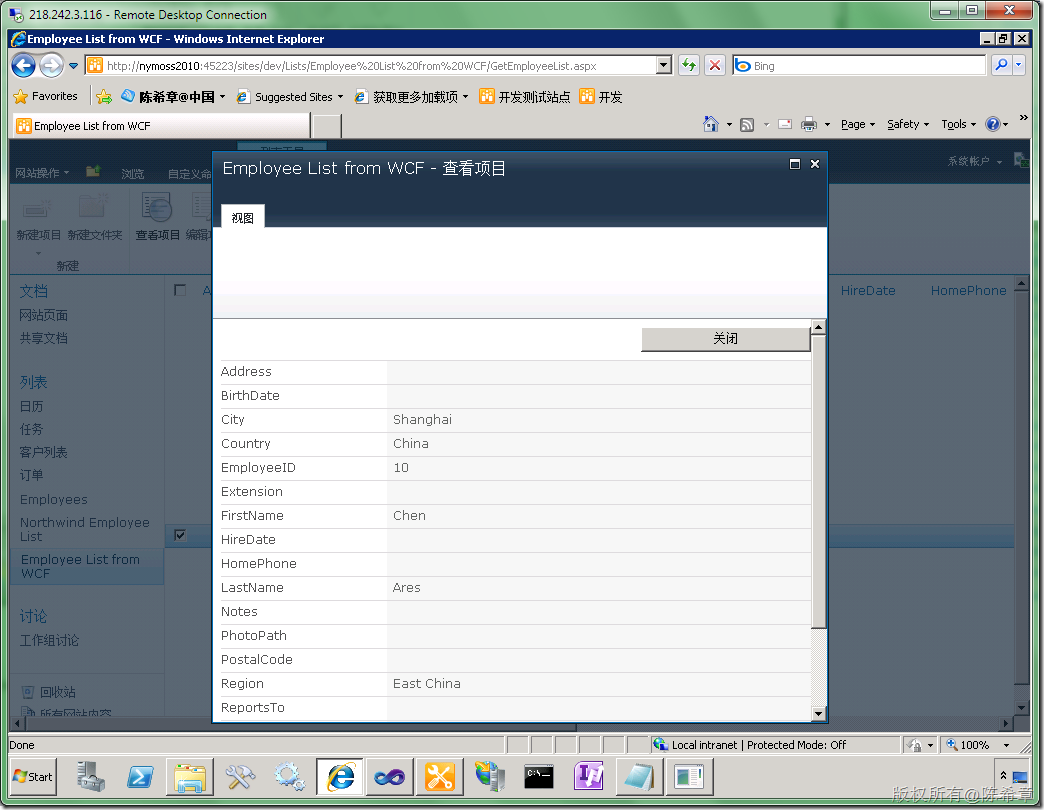Click the page horizontal scrollbar right arrow
Viewport: 1044px width, 810px height.
(x=1007, y=723)
